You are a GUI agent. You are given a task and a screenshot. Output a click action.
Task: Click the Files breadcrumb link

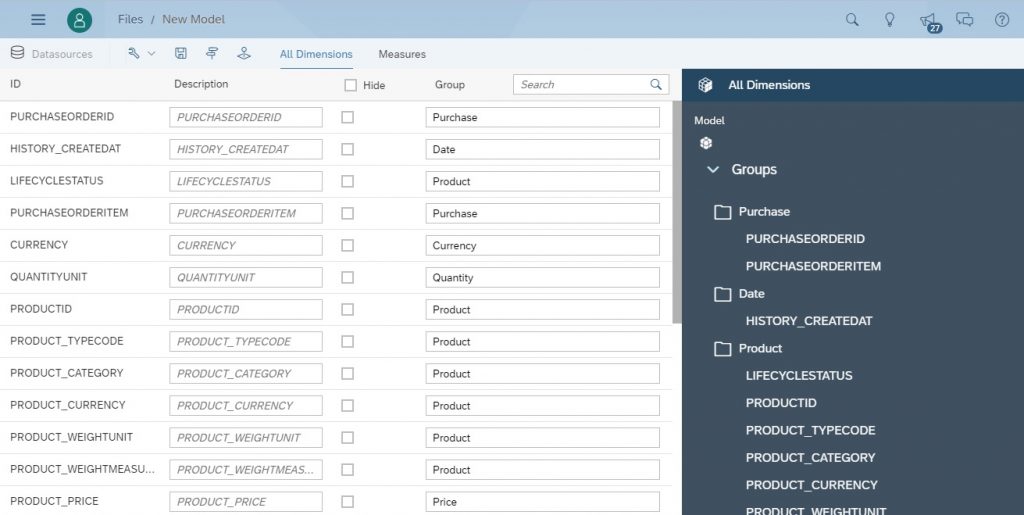130,20
